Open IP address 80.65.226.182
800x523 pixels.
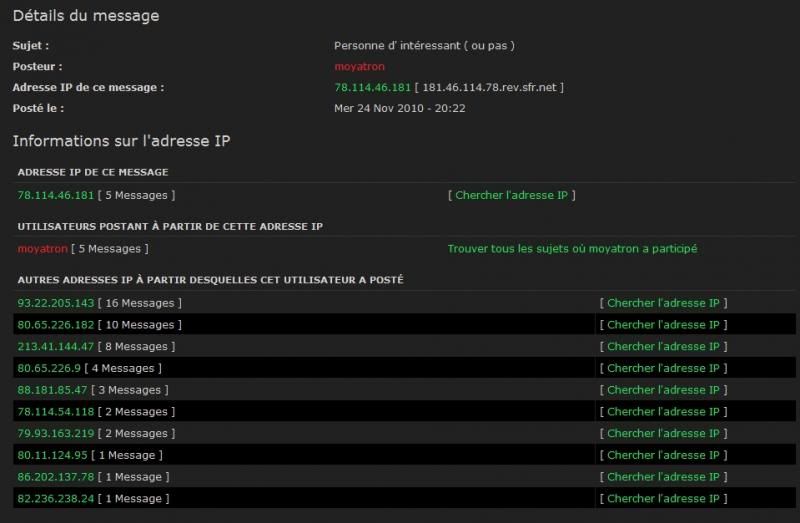tap(56, 325)
